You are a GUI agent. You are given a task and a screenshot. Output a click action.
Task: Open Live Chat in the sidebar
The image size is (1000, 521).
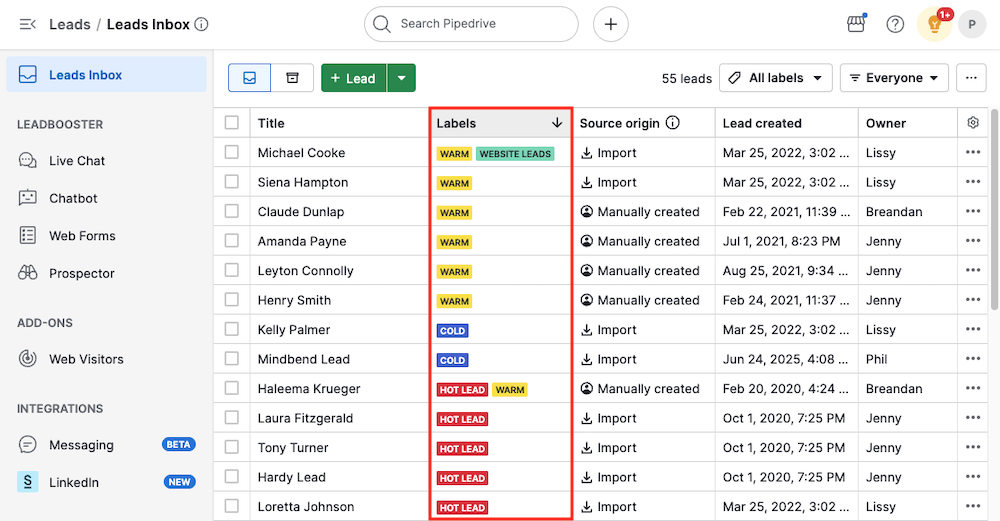click(77, 161)
